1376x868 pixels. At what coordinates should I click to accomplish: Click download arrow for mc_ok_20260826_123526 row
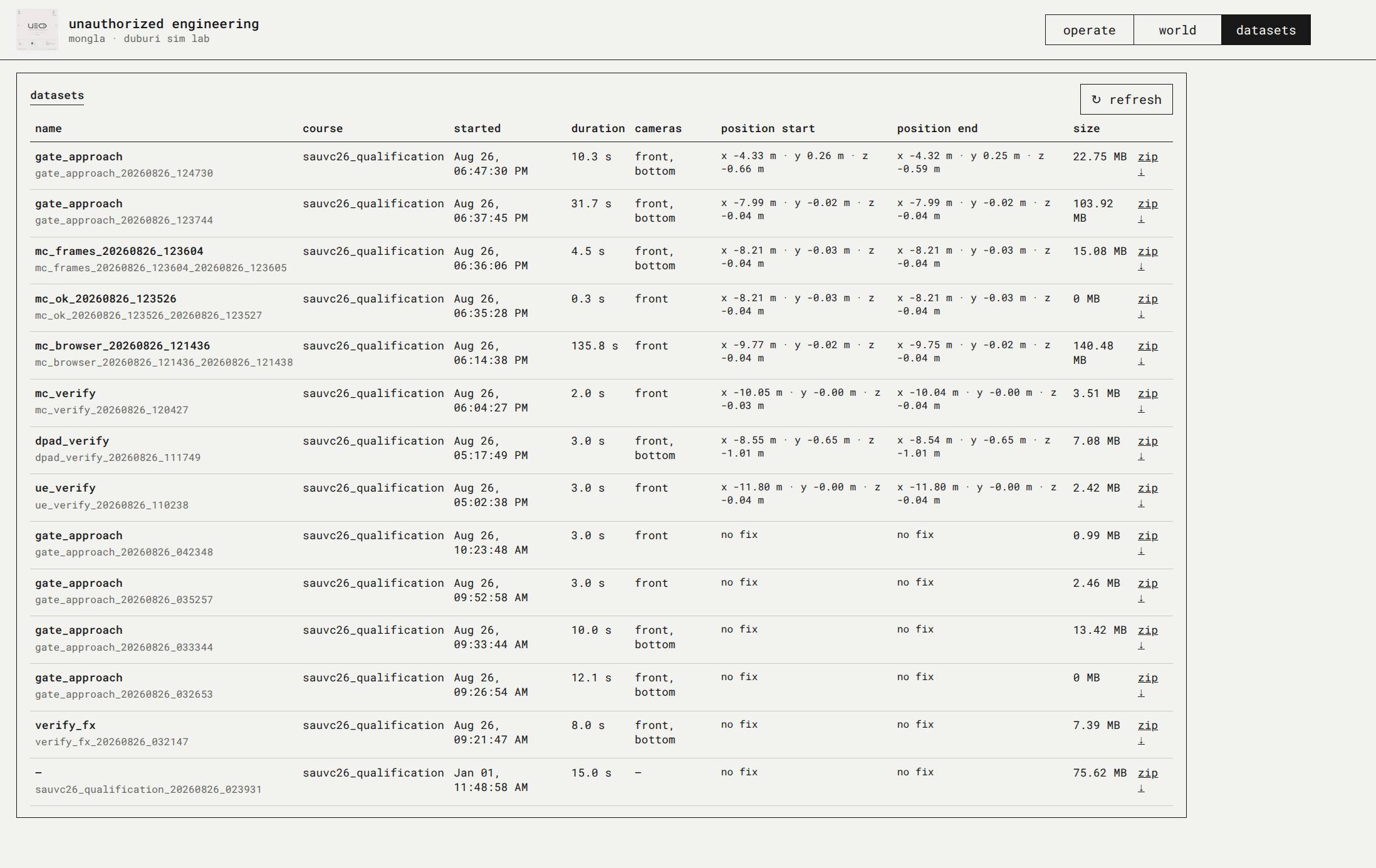[x=1141, y=314]
